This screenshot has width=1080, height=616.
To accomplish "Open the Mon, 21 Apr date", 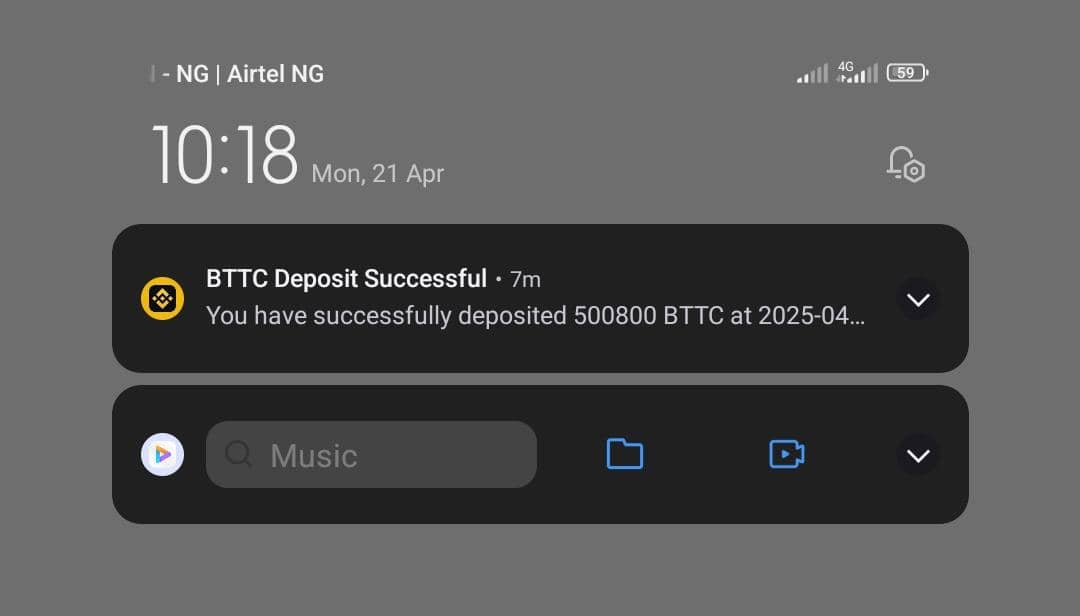I will 377,174.
